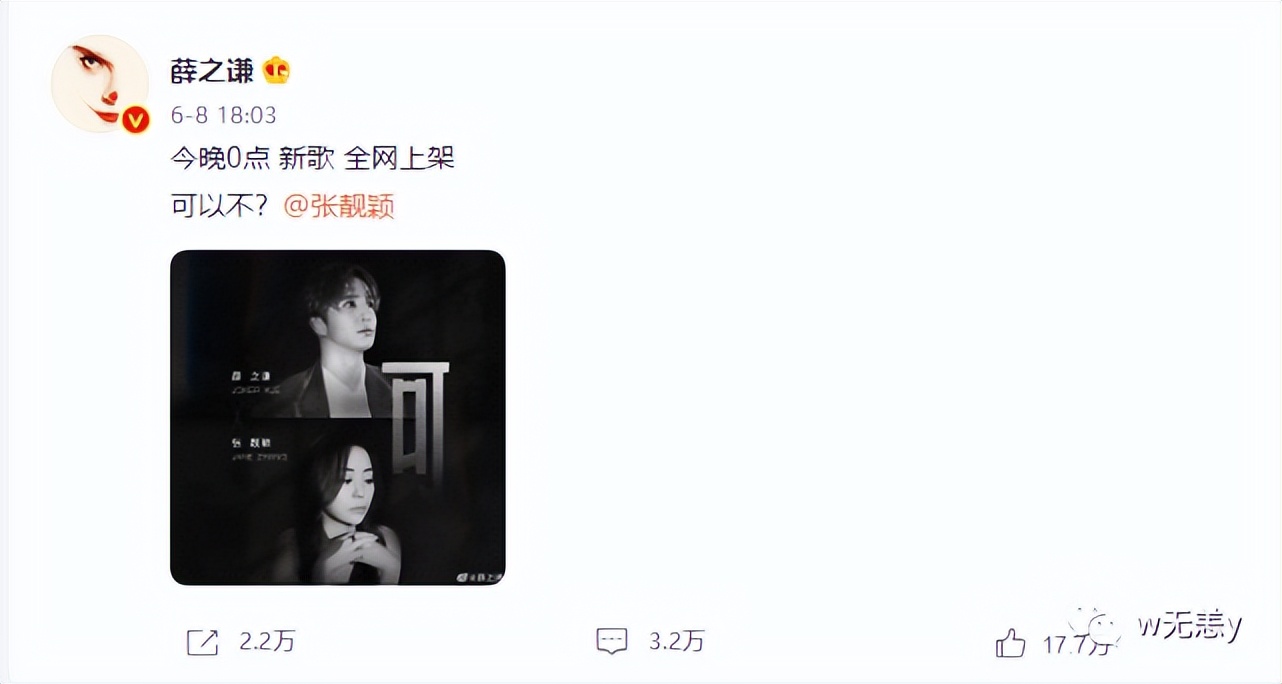
Task: Click the w无悲y watermark text
Action: click(x=1189, y=627)
